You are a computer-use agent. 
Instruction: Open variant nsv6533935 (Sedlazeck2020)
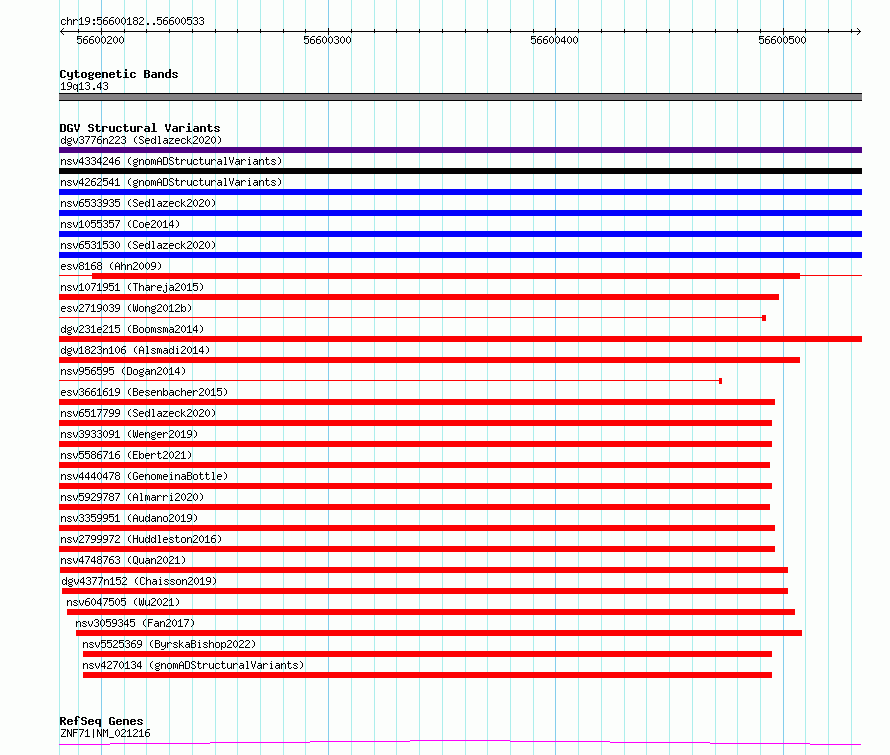coord(138,203)
